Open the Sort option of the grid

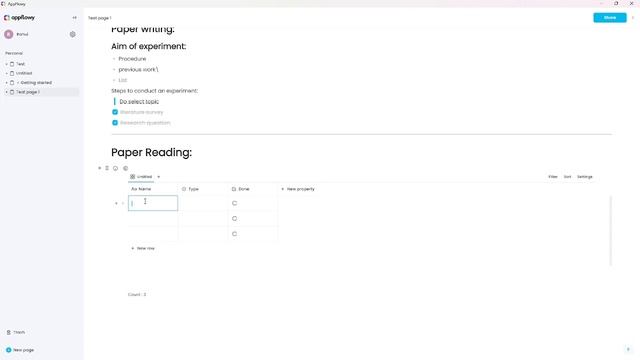click(x=567, y=177)
